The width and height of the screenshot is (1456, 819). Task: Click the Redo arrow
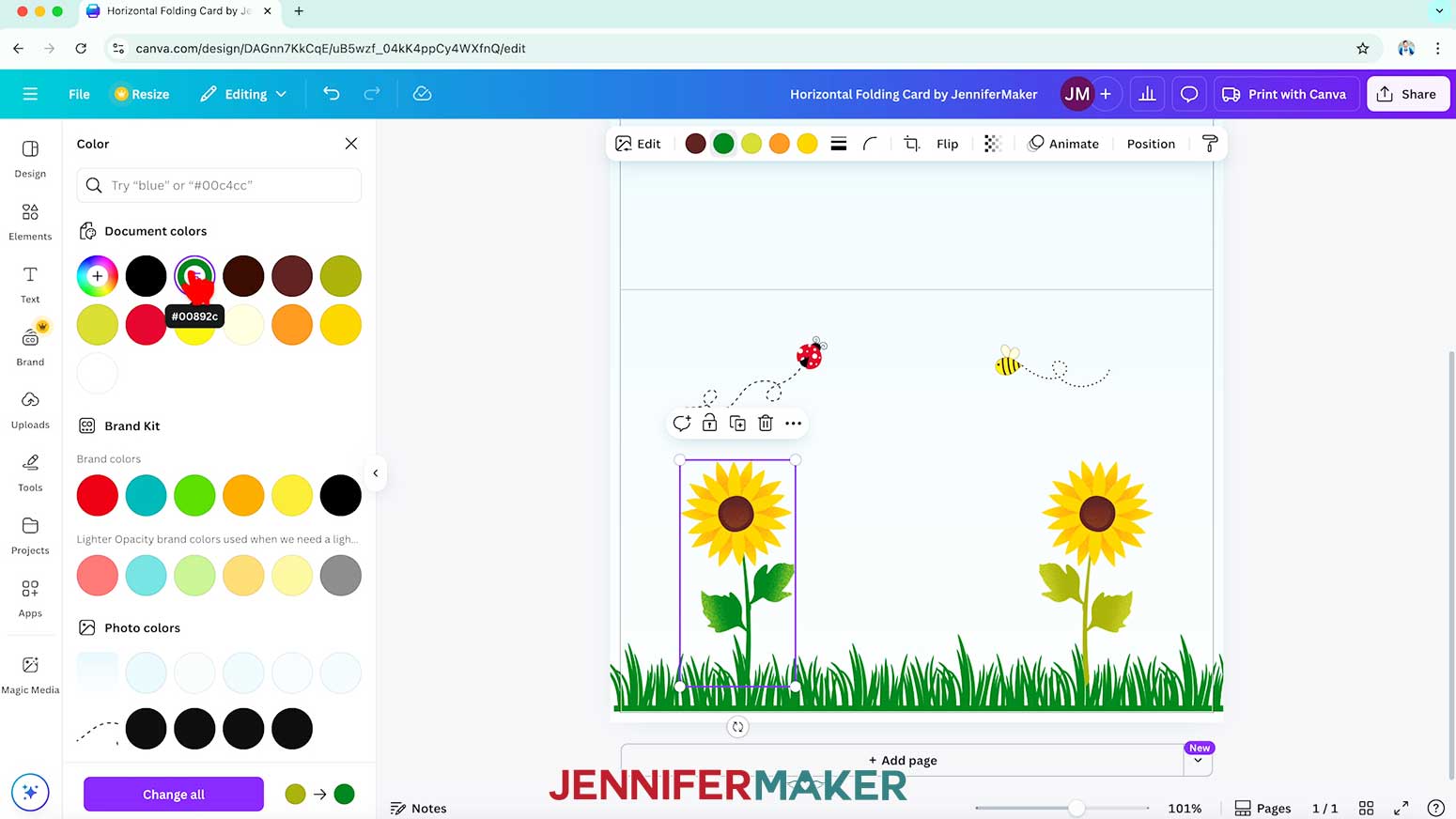[372, 94]
